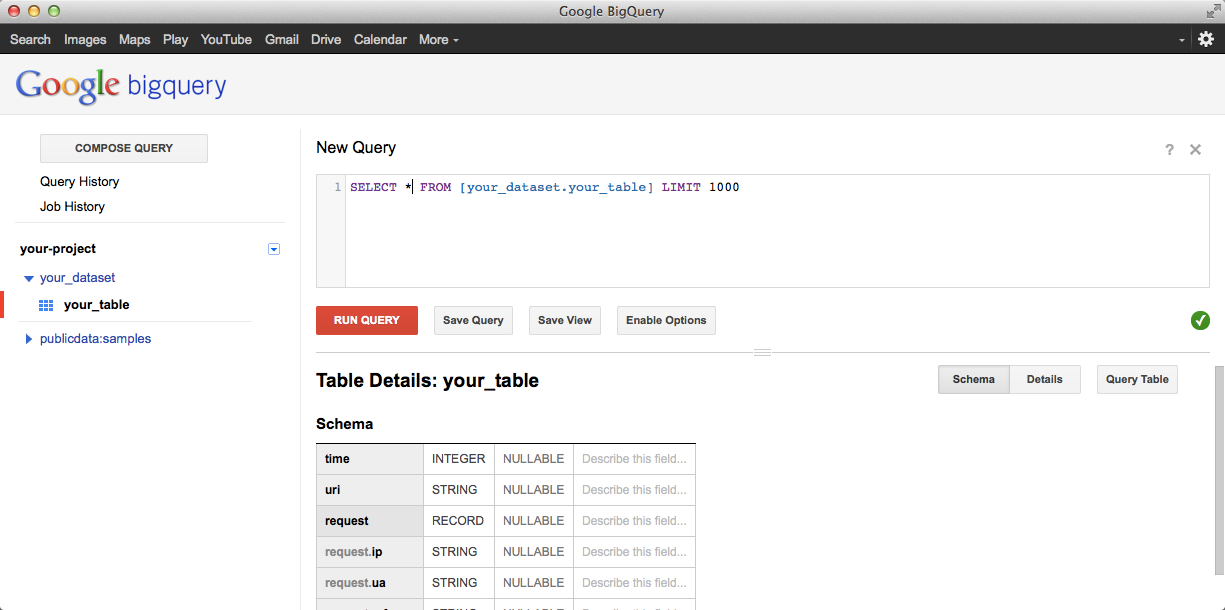This screenshot has height=610, width=1225.
Task: Open the settings gear icon
Action: coord(1205,39)
